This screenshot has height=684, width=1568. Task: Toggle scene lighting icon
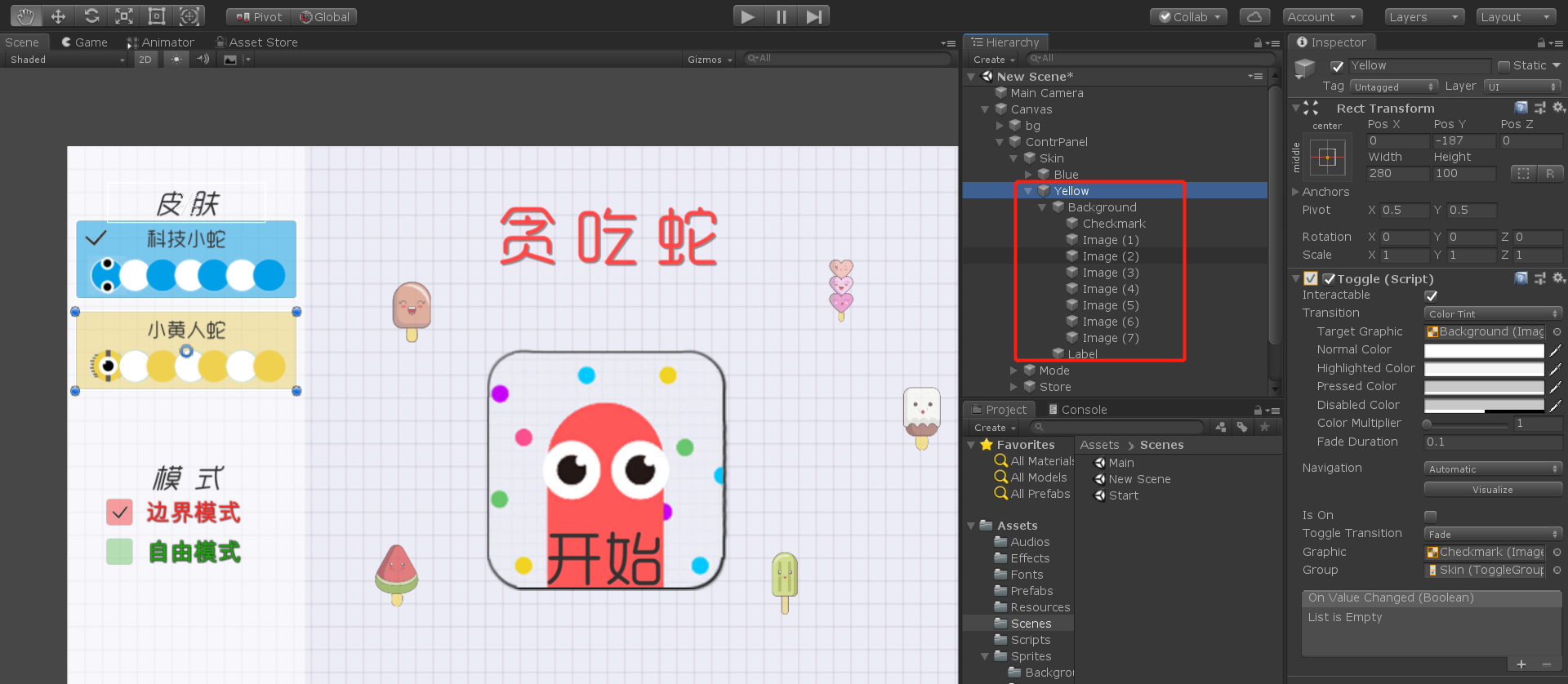(176, 60)
